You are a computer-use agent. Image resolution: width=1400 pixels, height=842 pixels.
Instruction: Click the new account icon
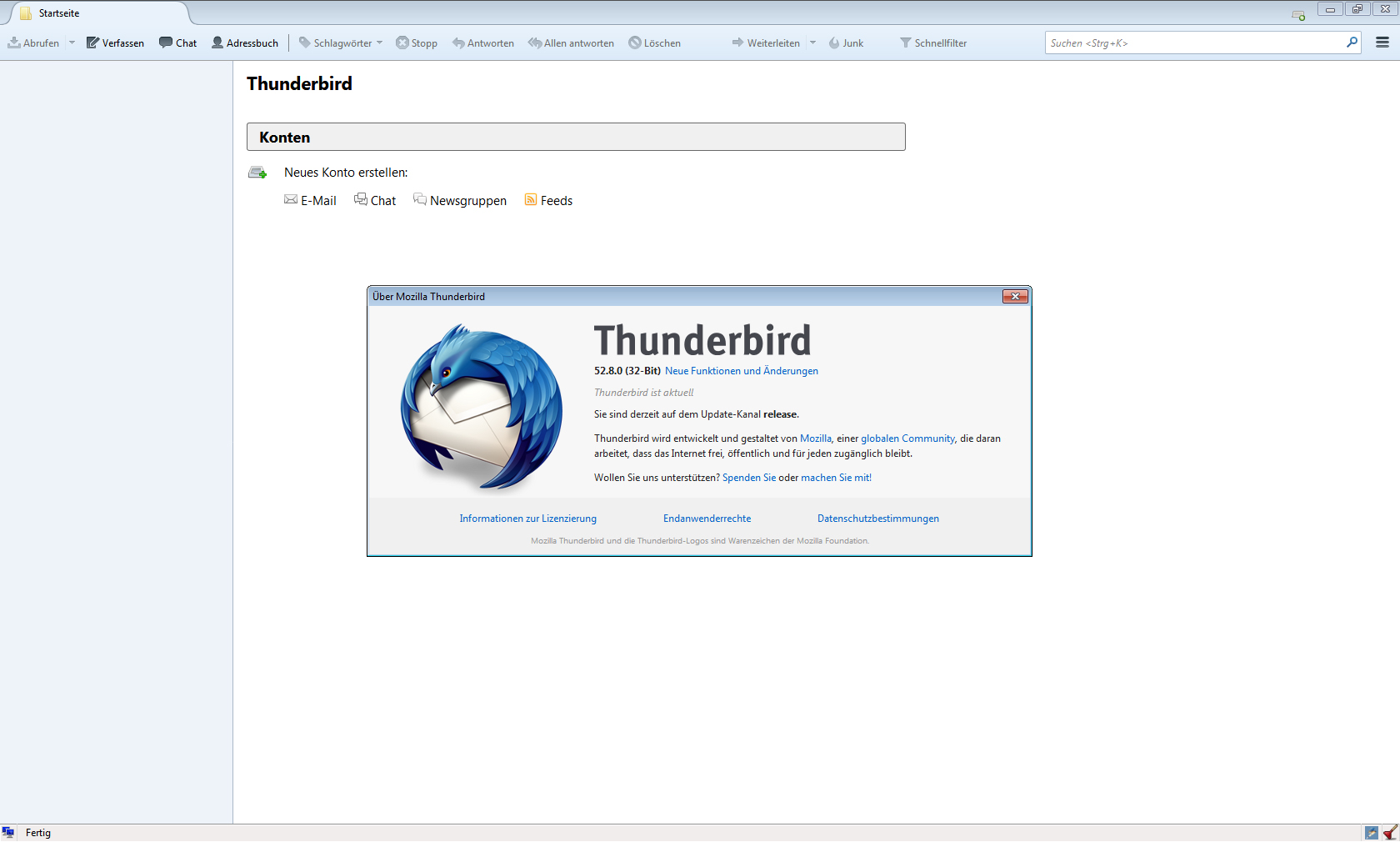[x=257, y=173]
